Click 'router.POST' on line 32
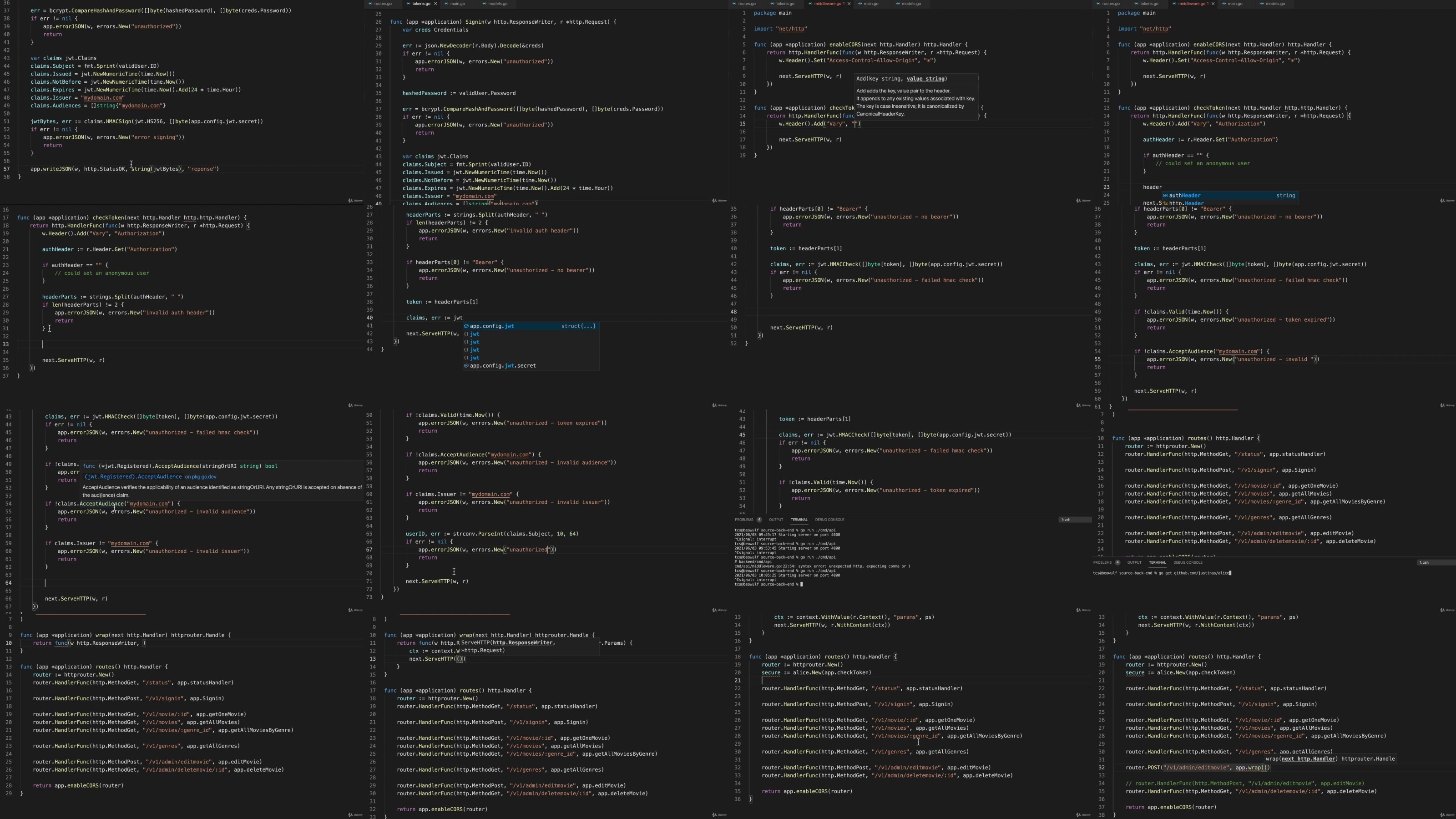 tap(1143, 768)
